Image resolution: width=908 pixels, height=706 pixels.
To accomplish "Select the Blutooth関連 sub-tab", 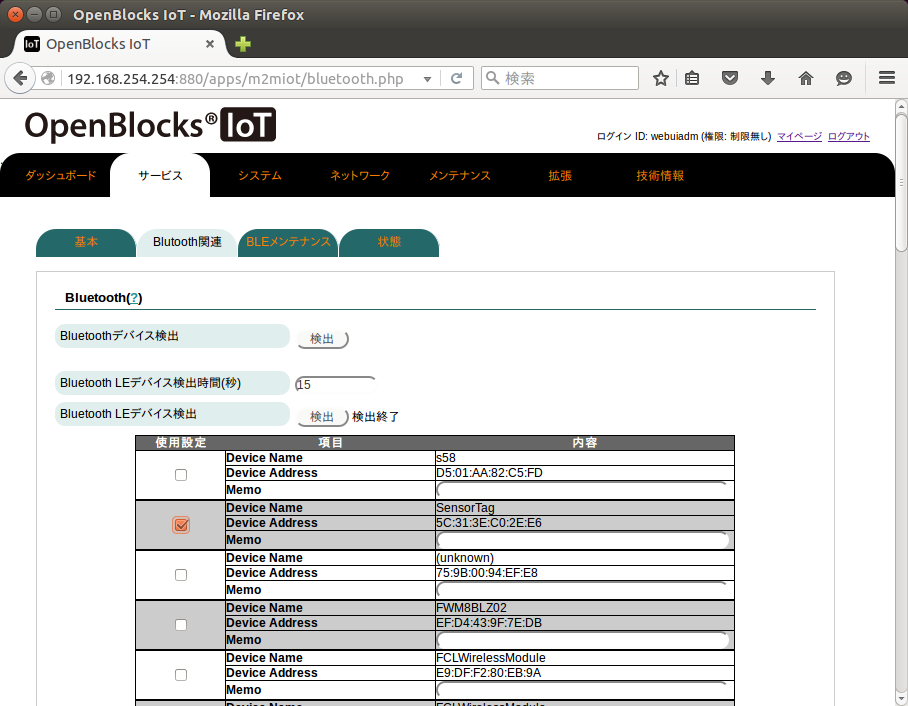I will 187,242.
